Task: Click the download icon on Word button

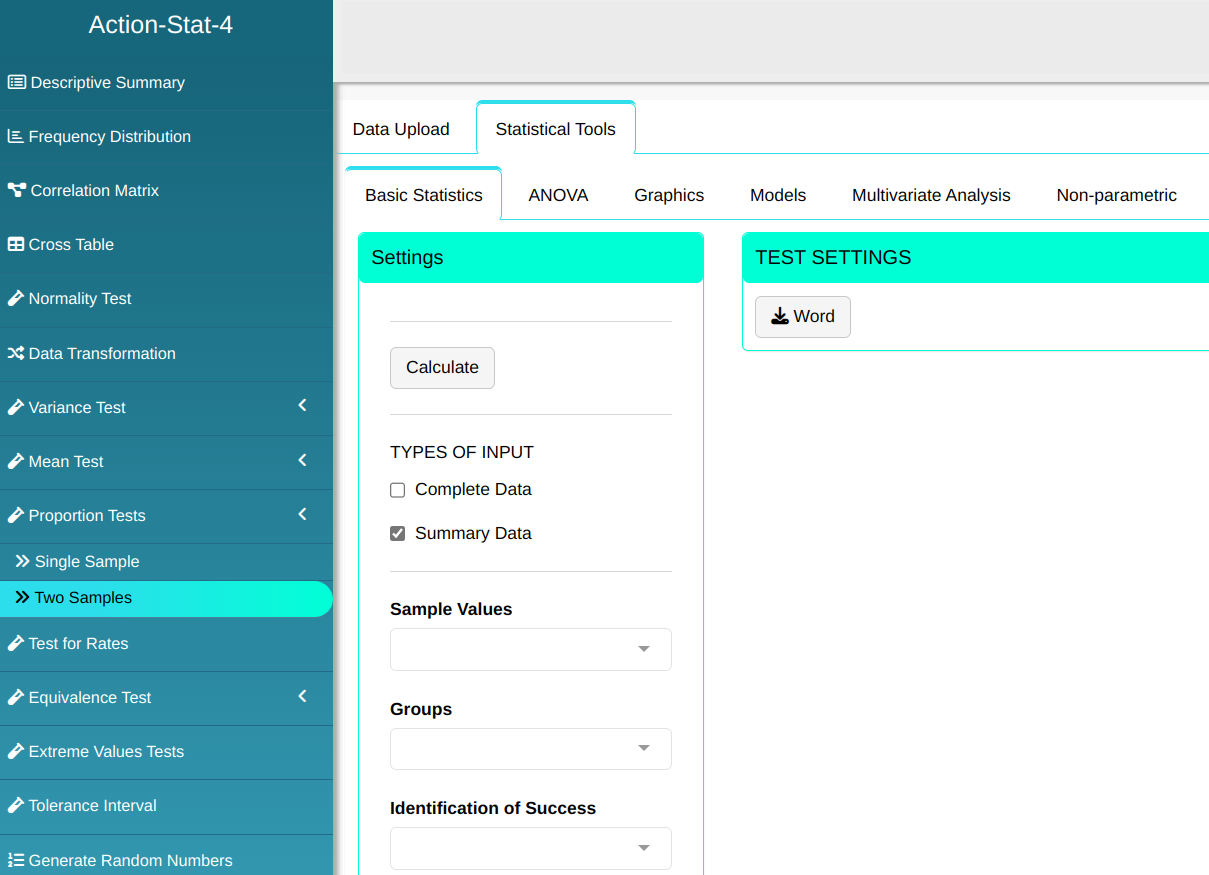Action: (780, 317)
